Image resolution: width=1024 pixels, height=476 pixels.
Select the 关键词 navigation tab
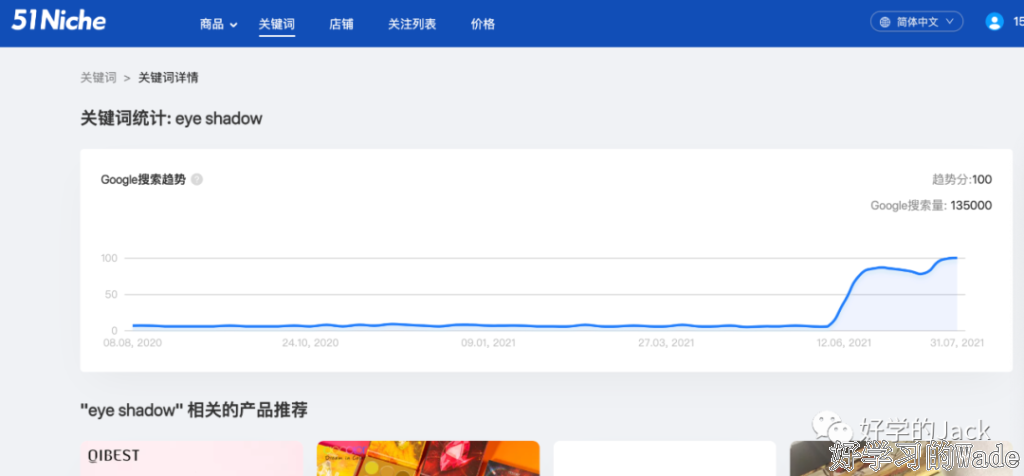pyautogui.click(x=277, y=24)
